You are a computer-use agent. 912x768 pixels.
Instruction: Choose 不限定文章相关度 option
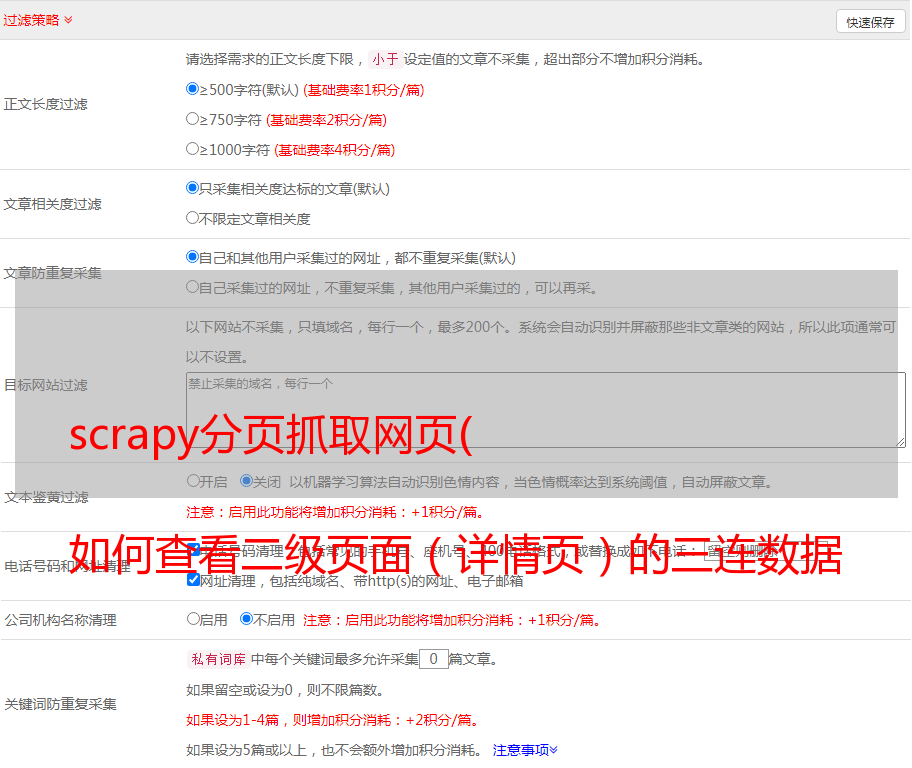(x=193, y=218)
